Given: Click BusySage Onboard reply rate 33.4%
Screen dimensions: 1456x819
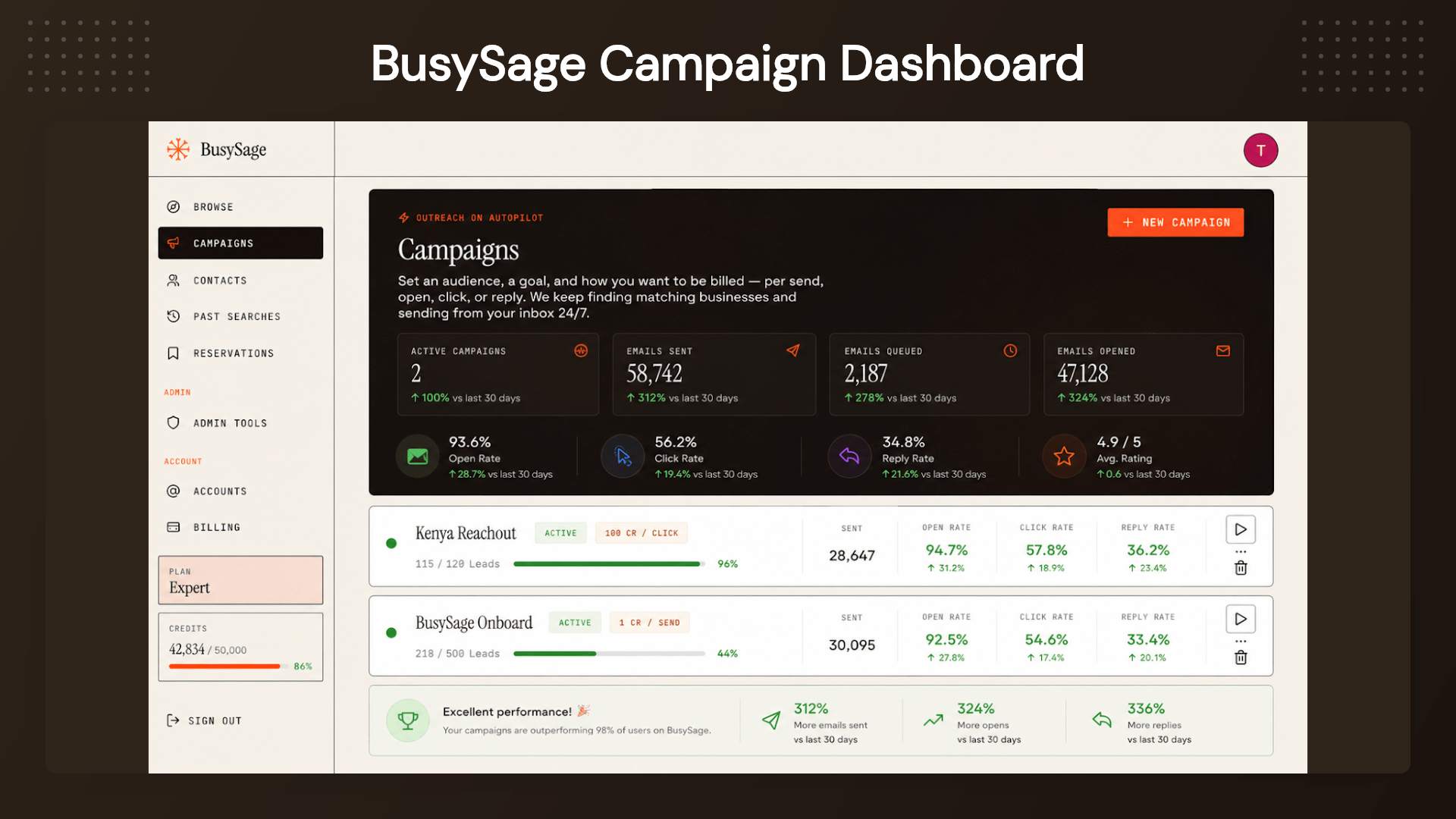Looking at the screenshot, I should (1148, 639).
